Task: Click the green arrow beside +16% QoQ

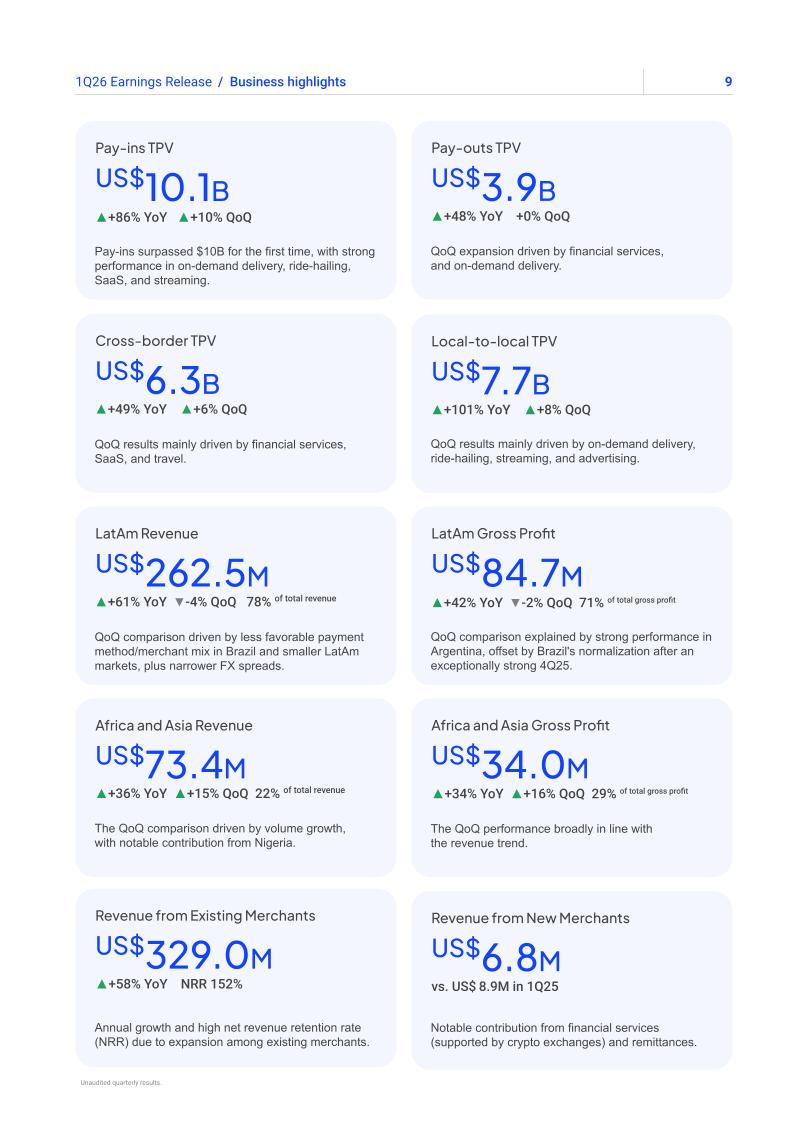Action: click(x=517, y=794)
